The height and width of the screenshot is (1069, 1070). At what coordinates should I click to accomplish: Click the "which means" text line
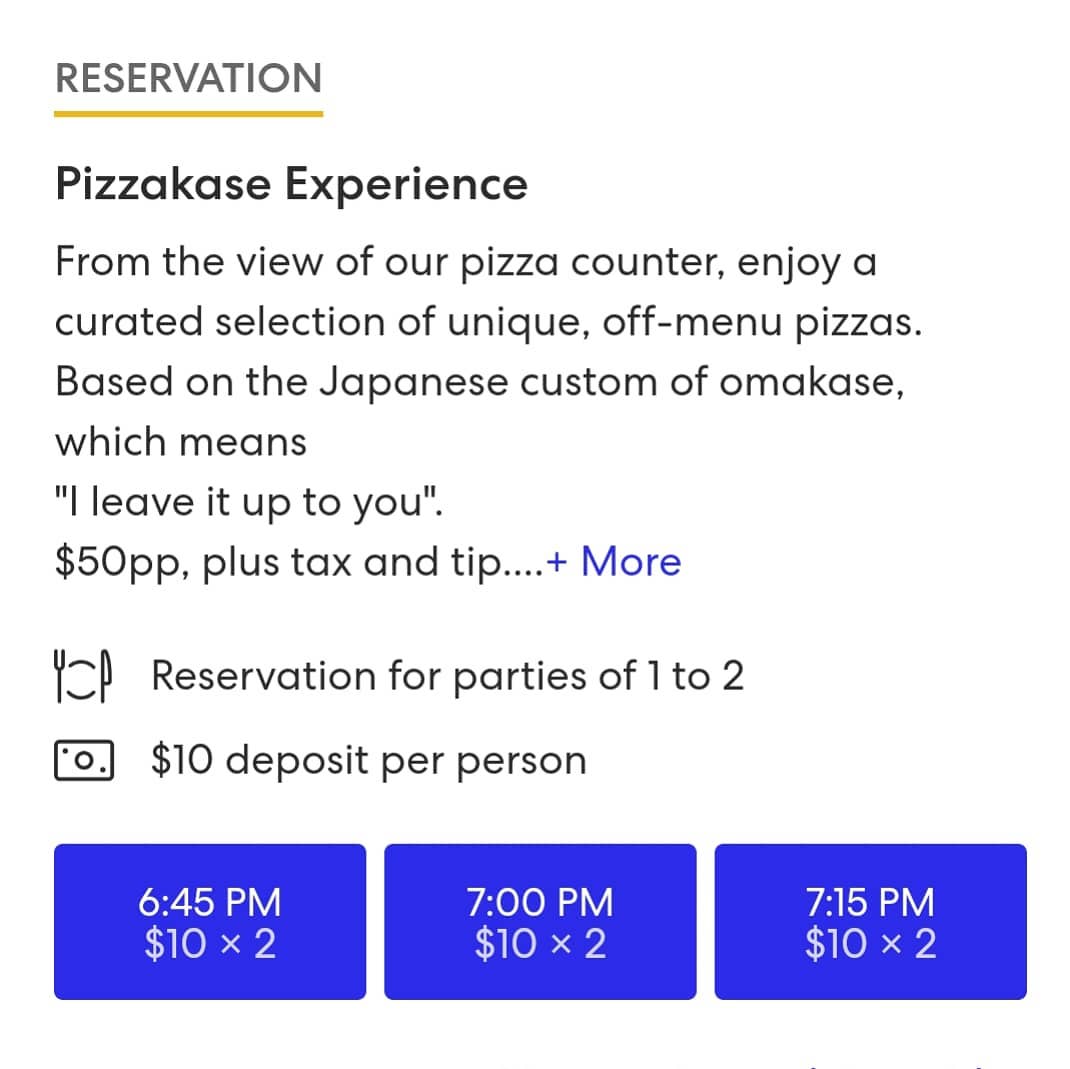coord(180,442)
